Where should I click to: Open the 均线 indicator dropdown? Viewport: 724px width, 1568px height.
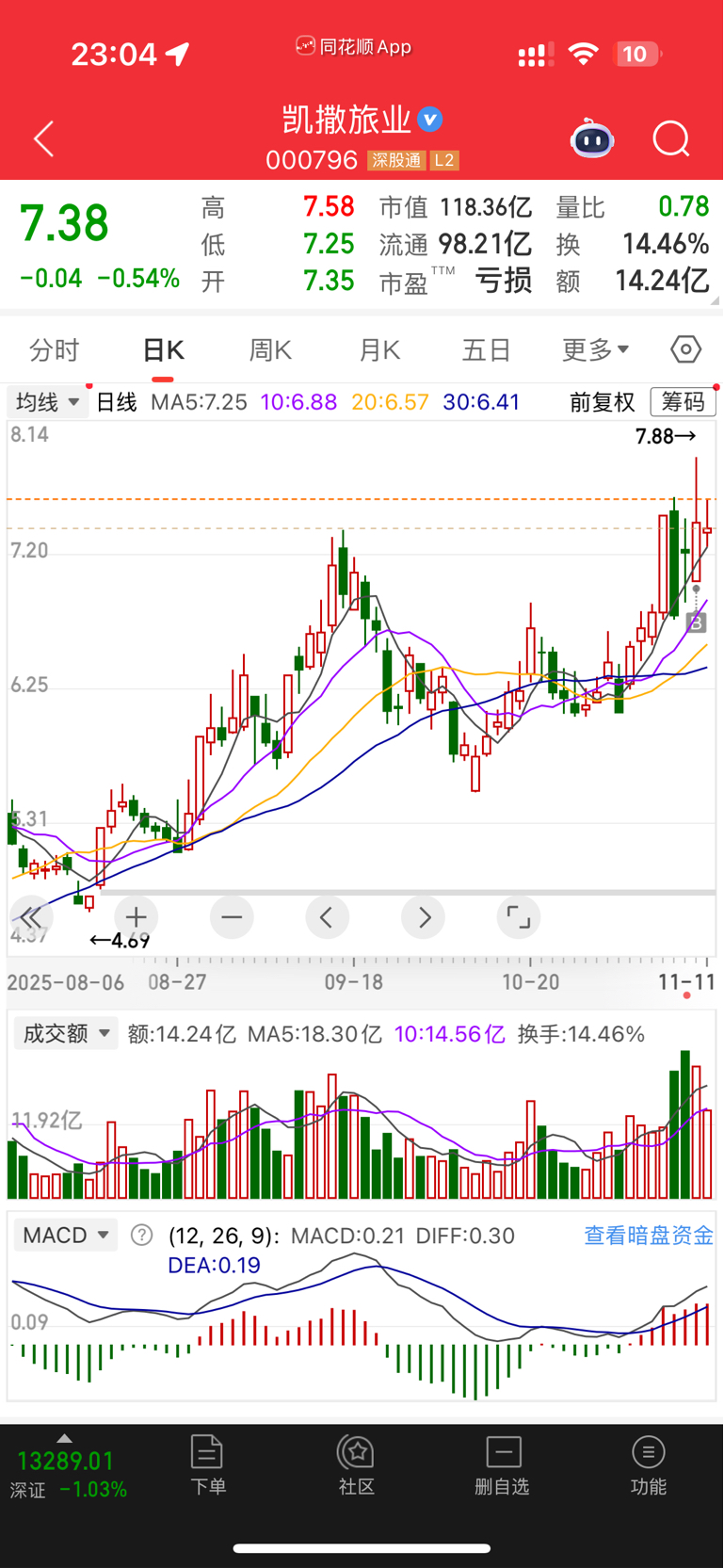pyautogui.click(x=47, y=402)
